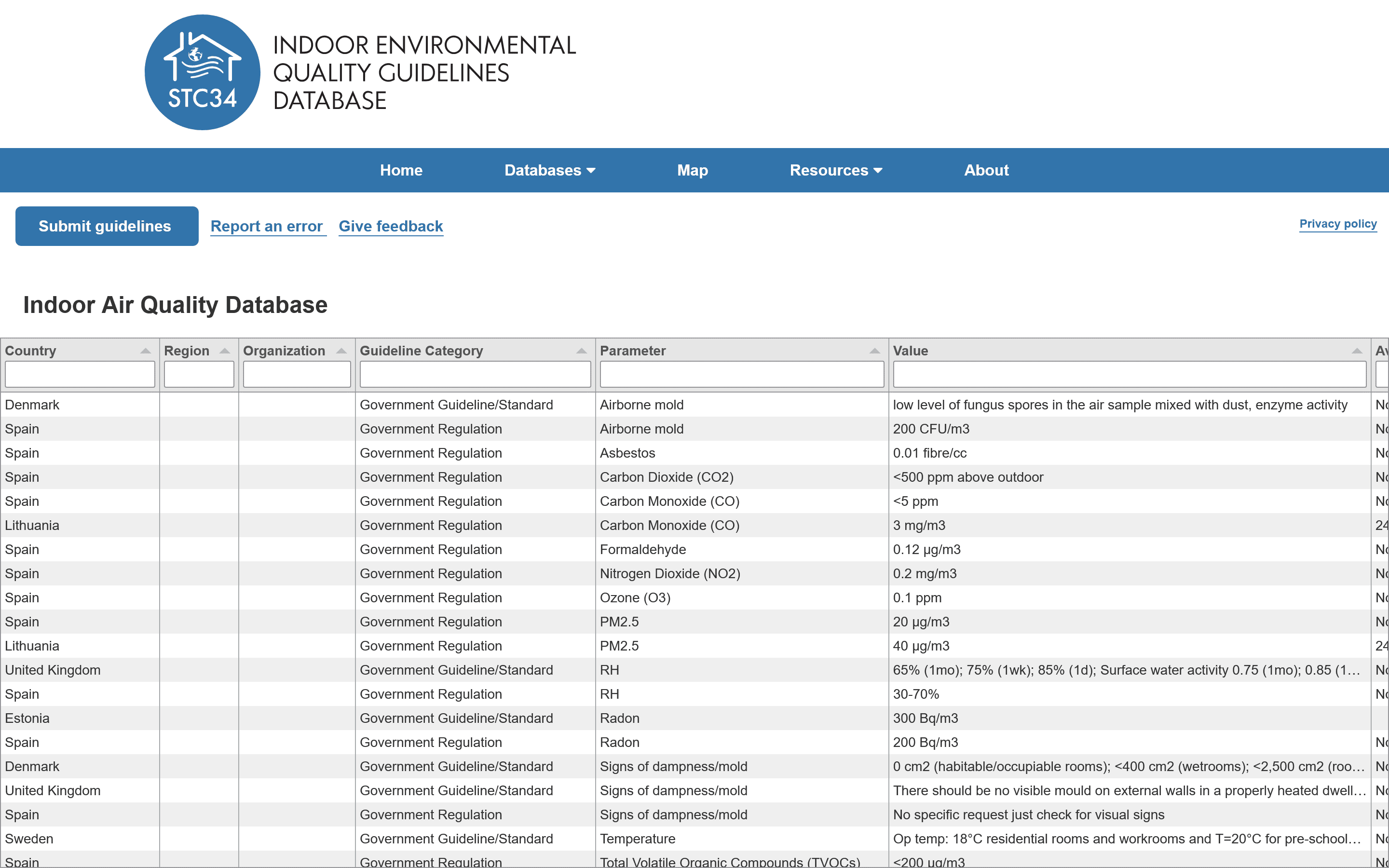
Task: Expand the Databases dropdown menu
Action: pos(549,171)
